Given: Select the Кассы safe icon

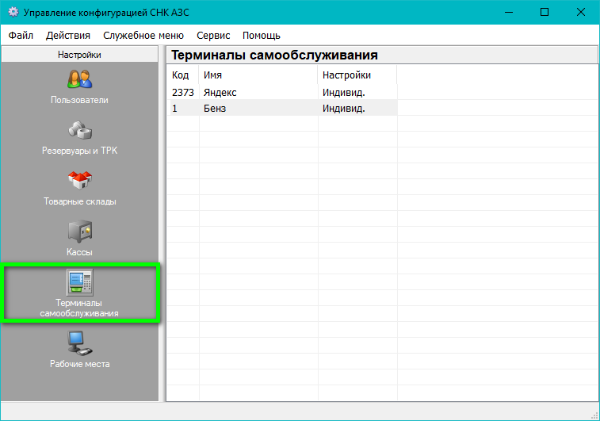Looking at the screenshot, I should [x=79, y=232].
